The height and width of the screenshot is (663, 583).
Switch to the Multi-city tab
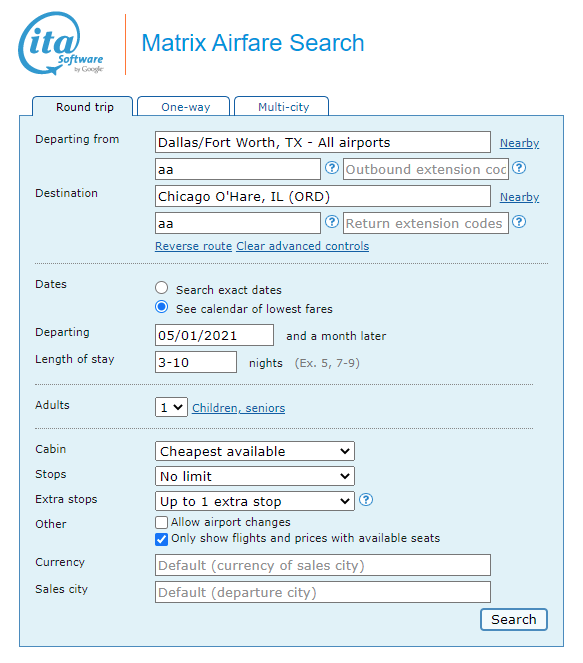(x=282, y=107)
